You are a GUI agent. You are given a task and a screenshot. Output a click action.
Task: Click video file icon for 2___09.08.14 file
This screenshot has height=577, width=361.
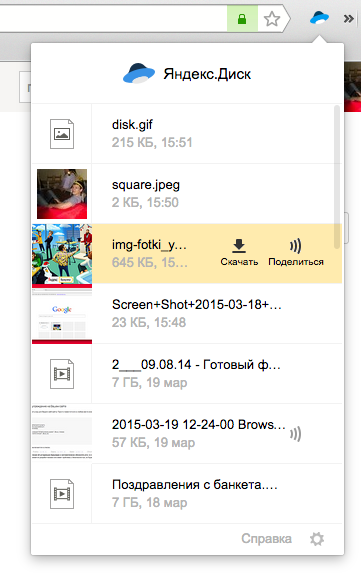[62, 374]
